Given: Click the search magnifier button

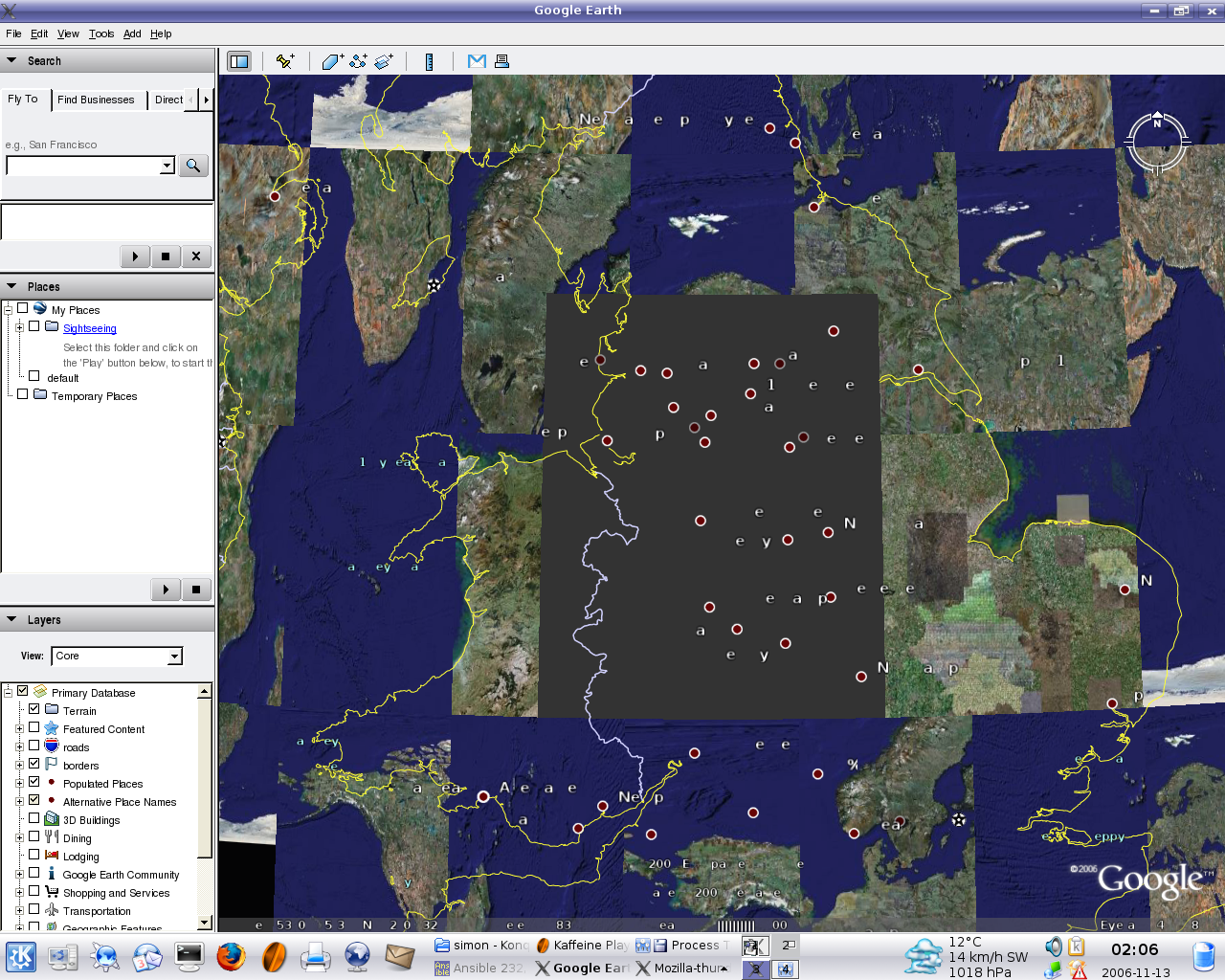Looking at the screenshot, I should 193,166.
